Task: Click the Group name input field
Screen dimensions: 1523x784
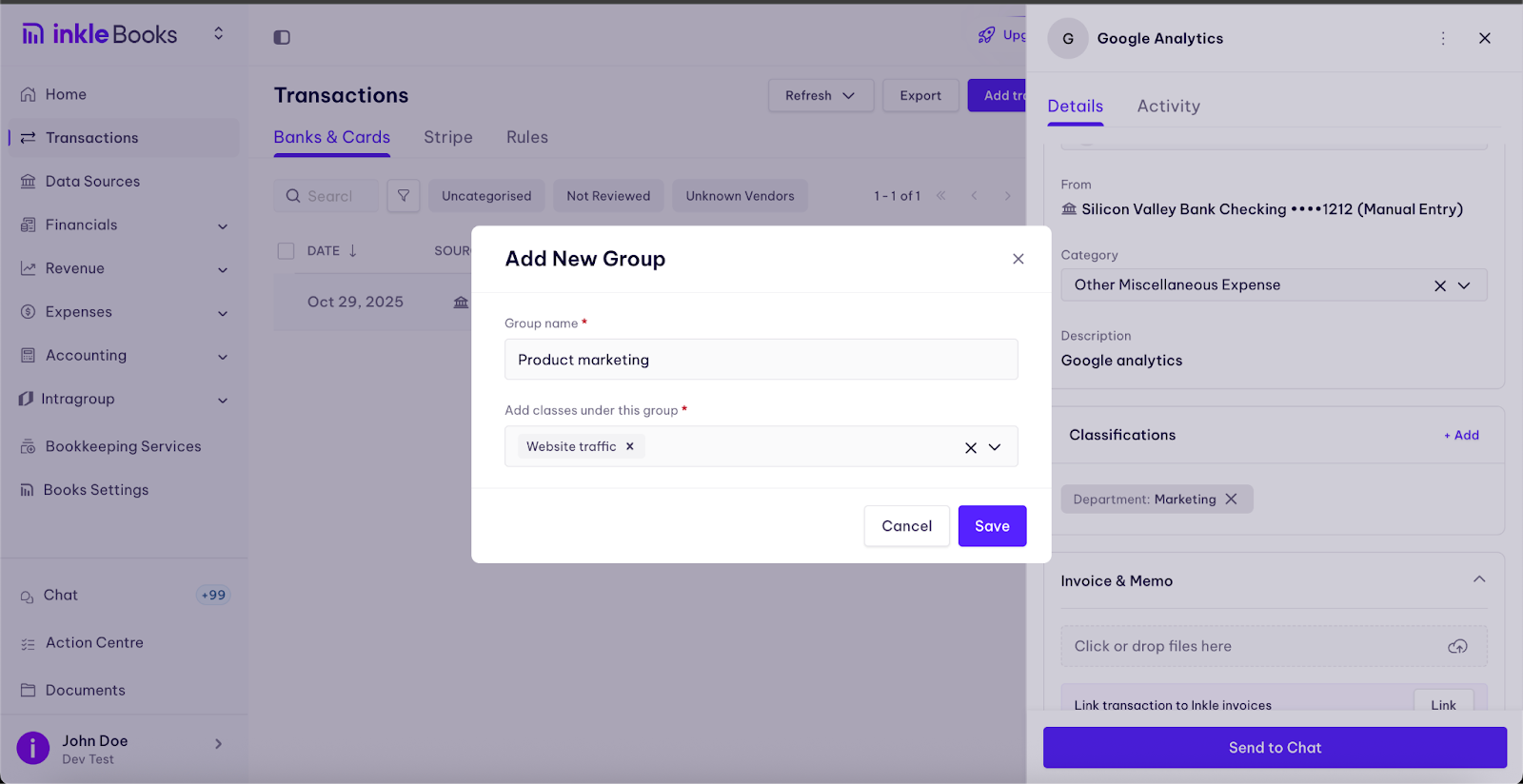Action: pyautogui.click(x=761, y=360)
